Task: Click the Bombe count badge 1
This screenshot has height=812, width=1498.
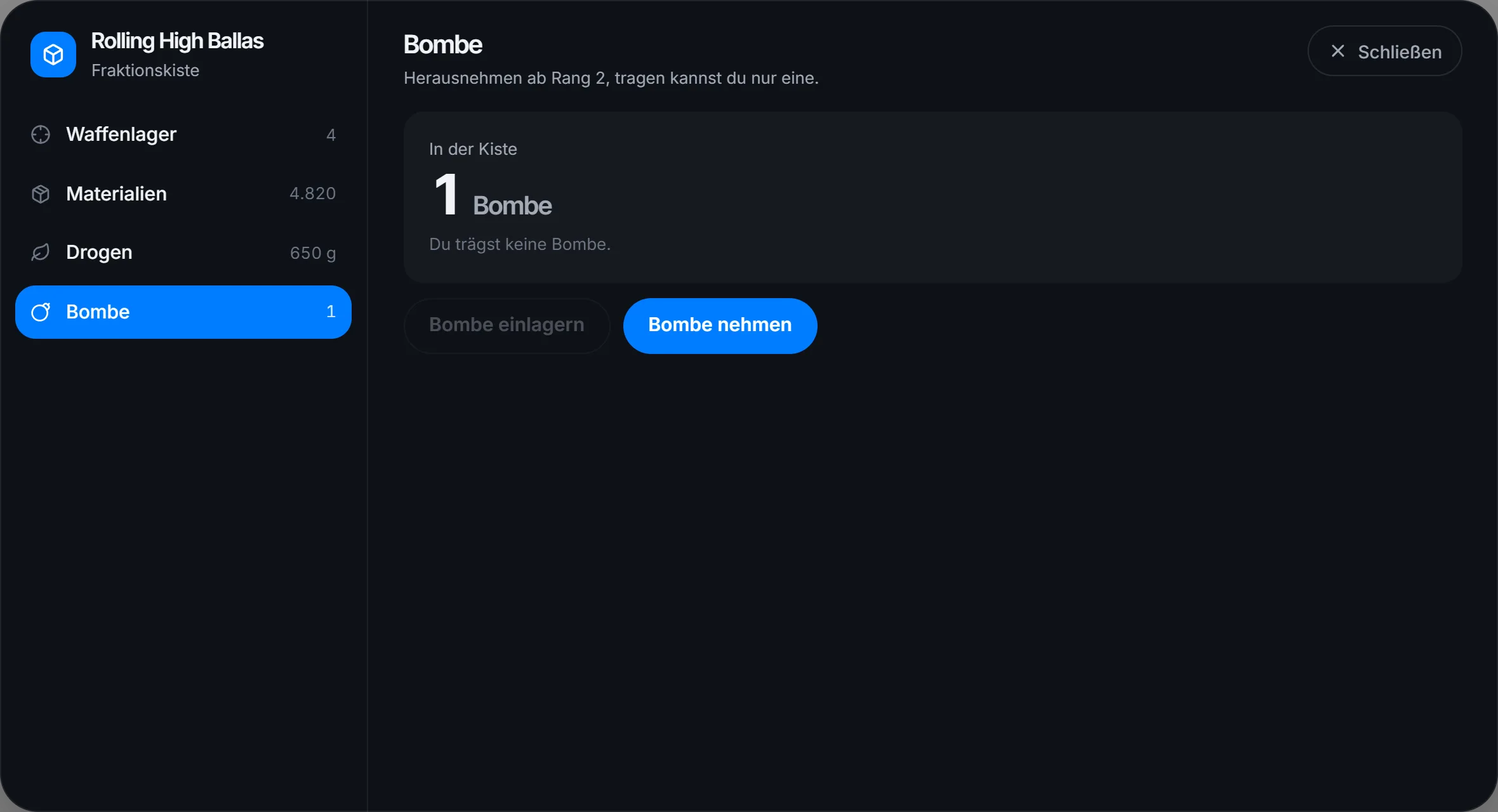Action: 331,311
